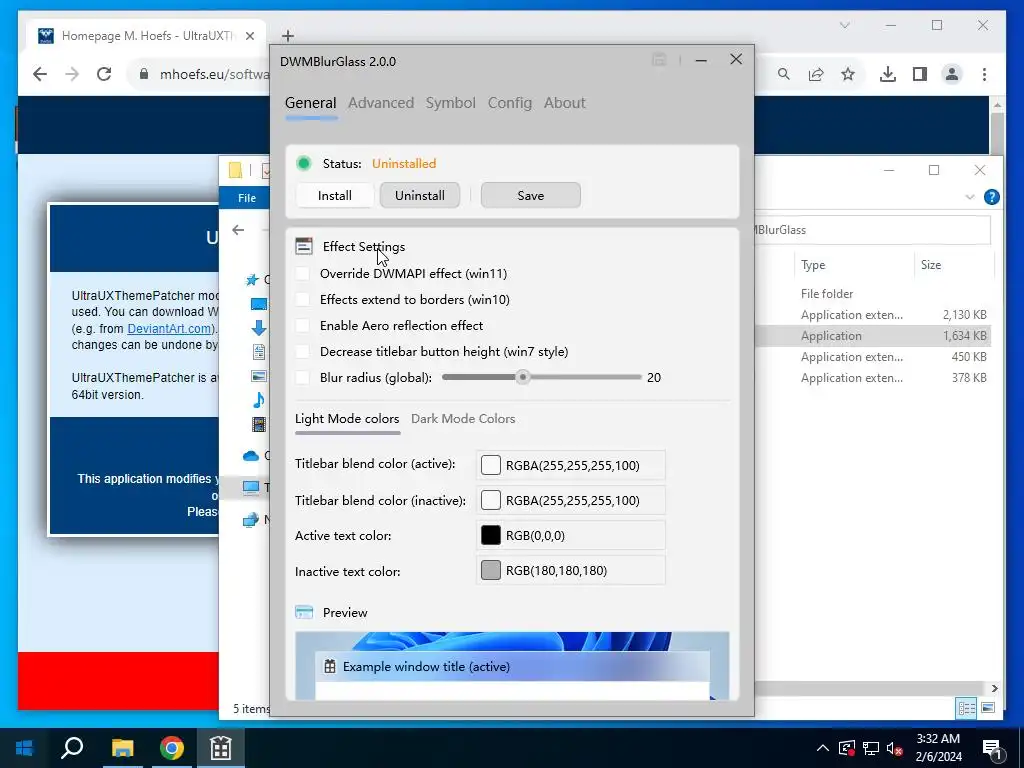Toggle Chrome side panel icon
Screen dimensions: 1024x768
(920, 74)
